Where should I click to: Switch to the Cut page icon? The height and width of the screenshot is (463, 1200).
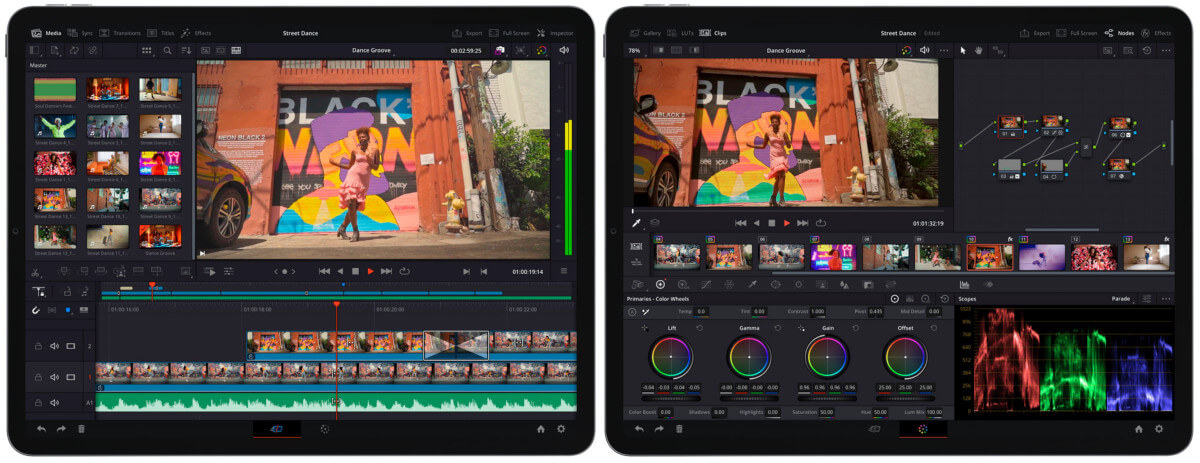[x=276, y=429]
